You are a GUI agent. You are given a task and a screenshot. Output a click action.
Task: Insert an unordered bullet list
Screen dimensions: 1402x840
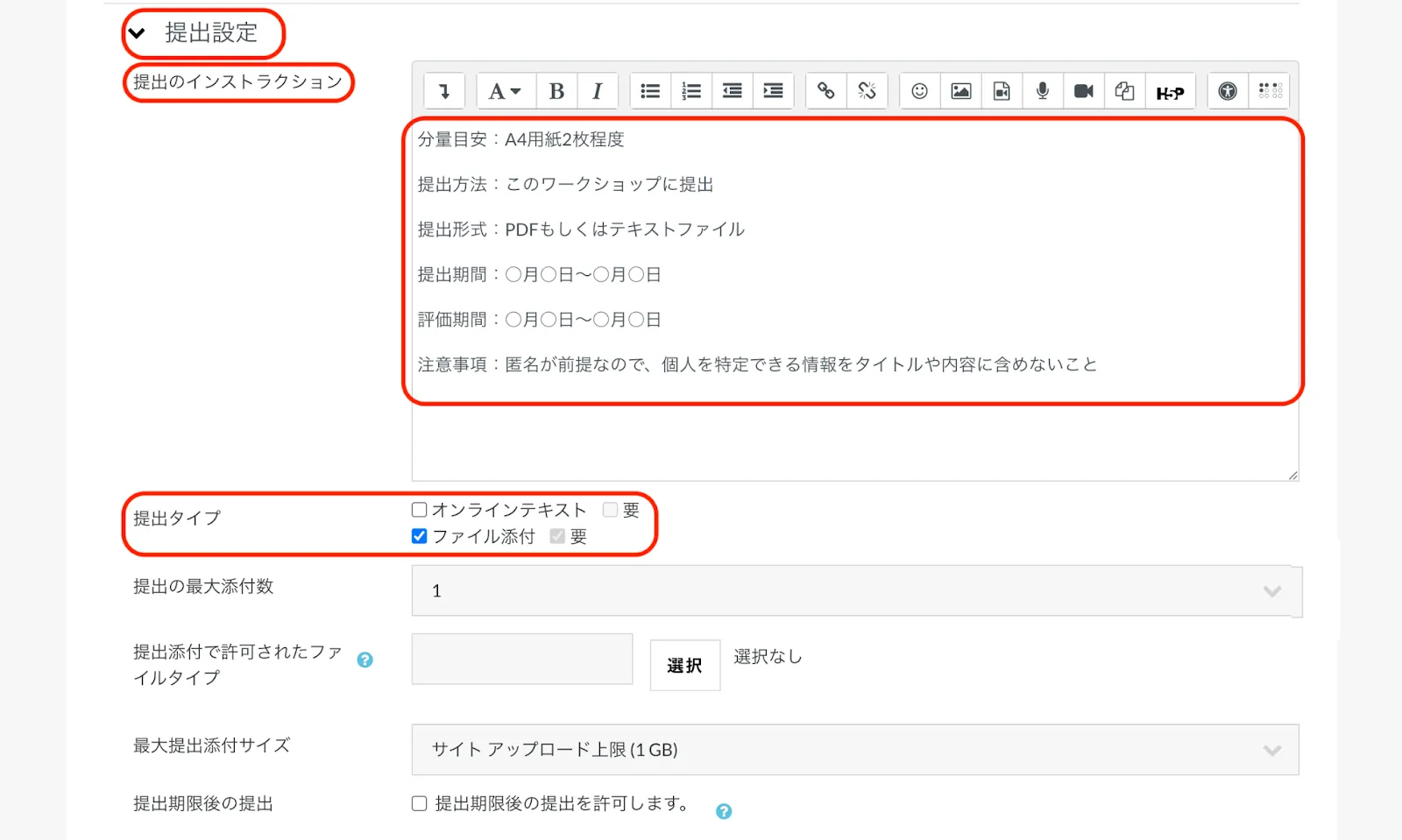pyautogui.click(x=650, y=91)
